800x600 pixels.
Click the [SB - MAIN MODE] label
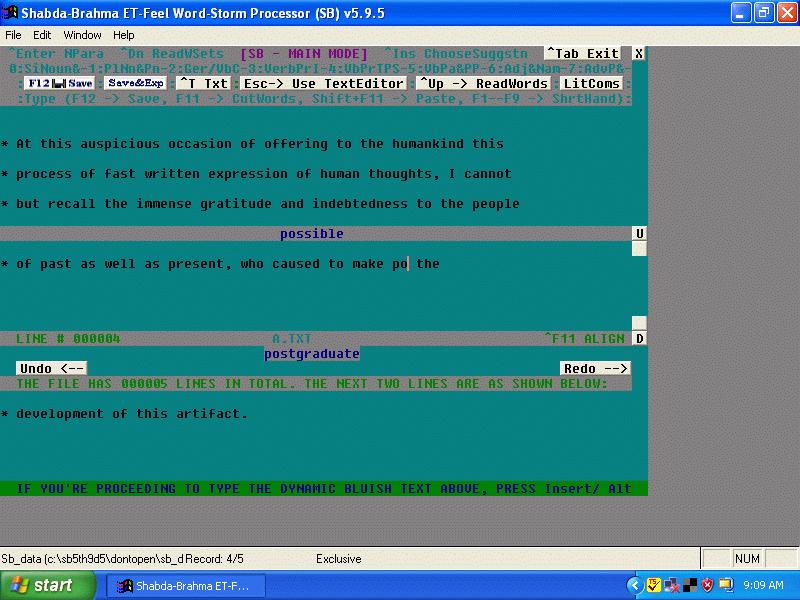[304, 54]
